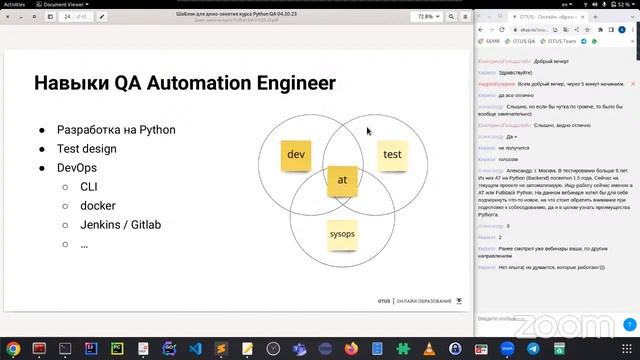Expand the browser tab search chevron
The width and height of the screenshot is (640, 360).
click(633, 17)
